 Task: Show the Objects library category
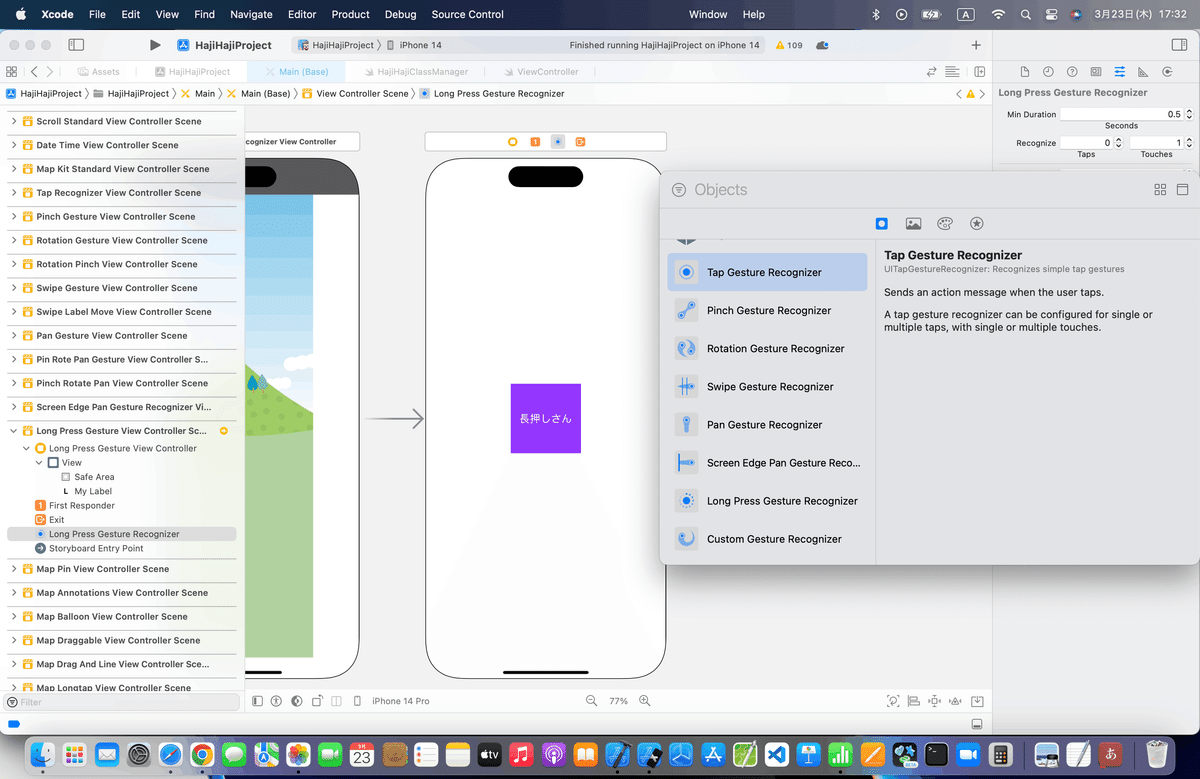(x=881, y=224)
